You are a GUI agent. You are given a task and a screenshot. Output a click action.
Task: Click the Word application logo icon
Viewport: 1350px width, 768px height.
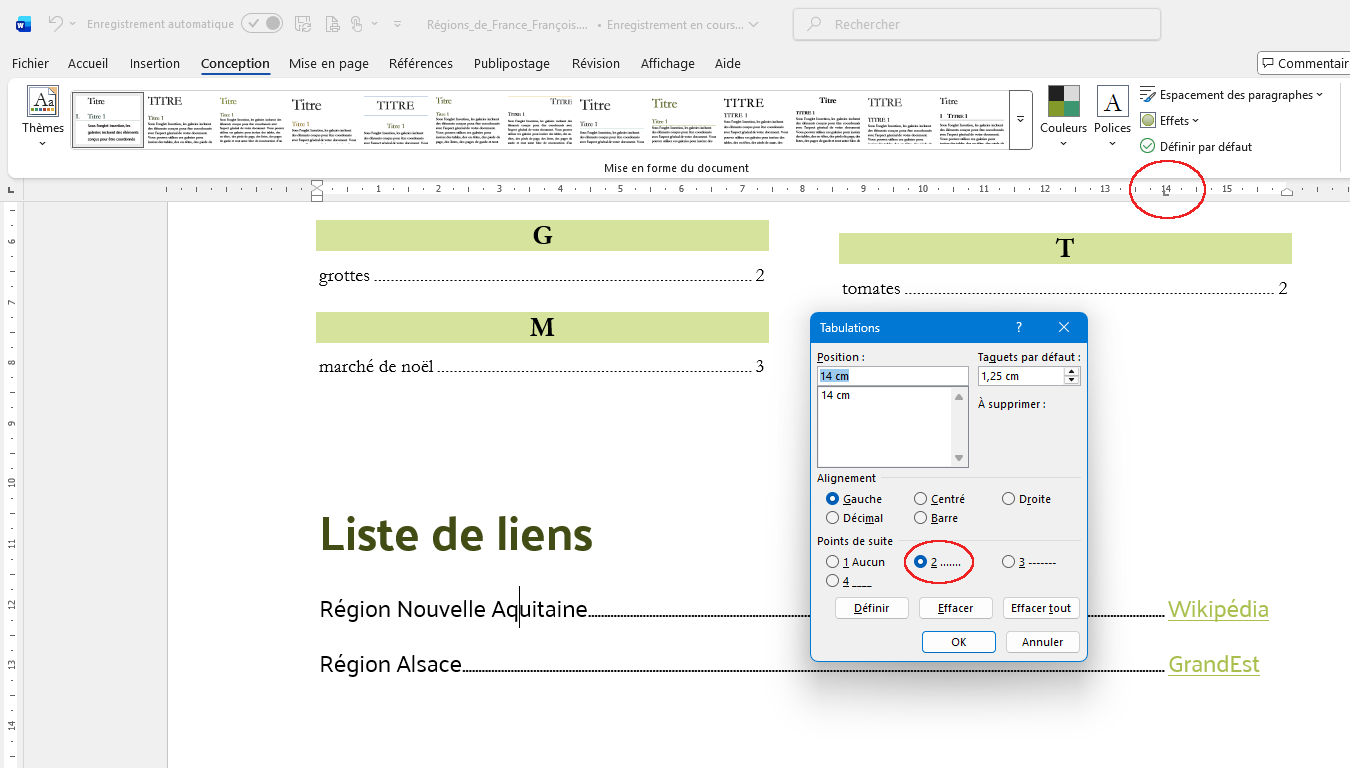24,23
